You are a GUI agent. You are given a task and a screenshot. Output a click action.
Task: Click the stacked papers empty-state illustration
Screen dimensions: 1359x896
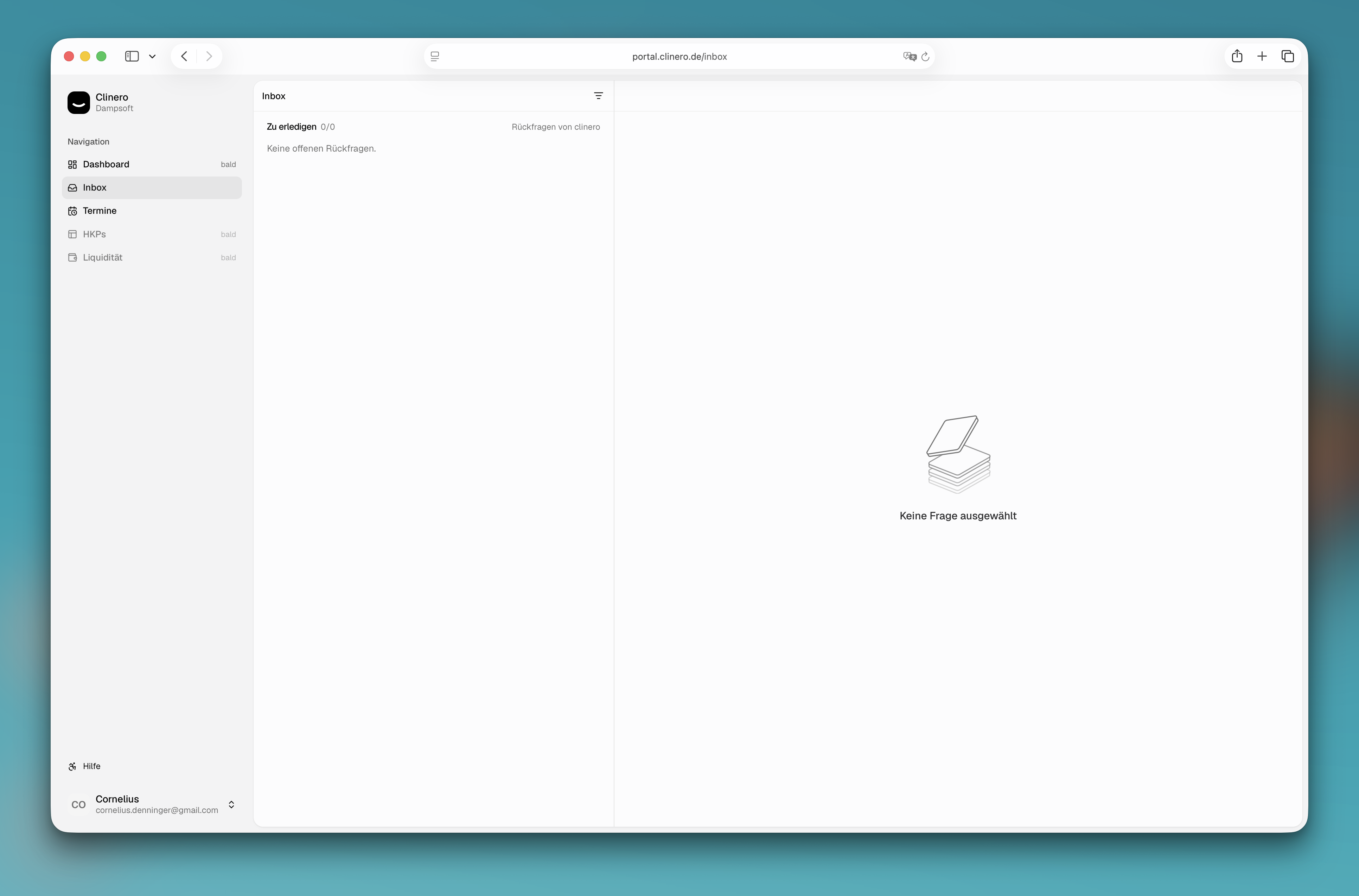958,454
